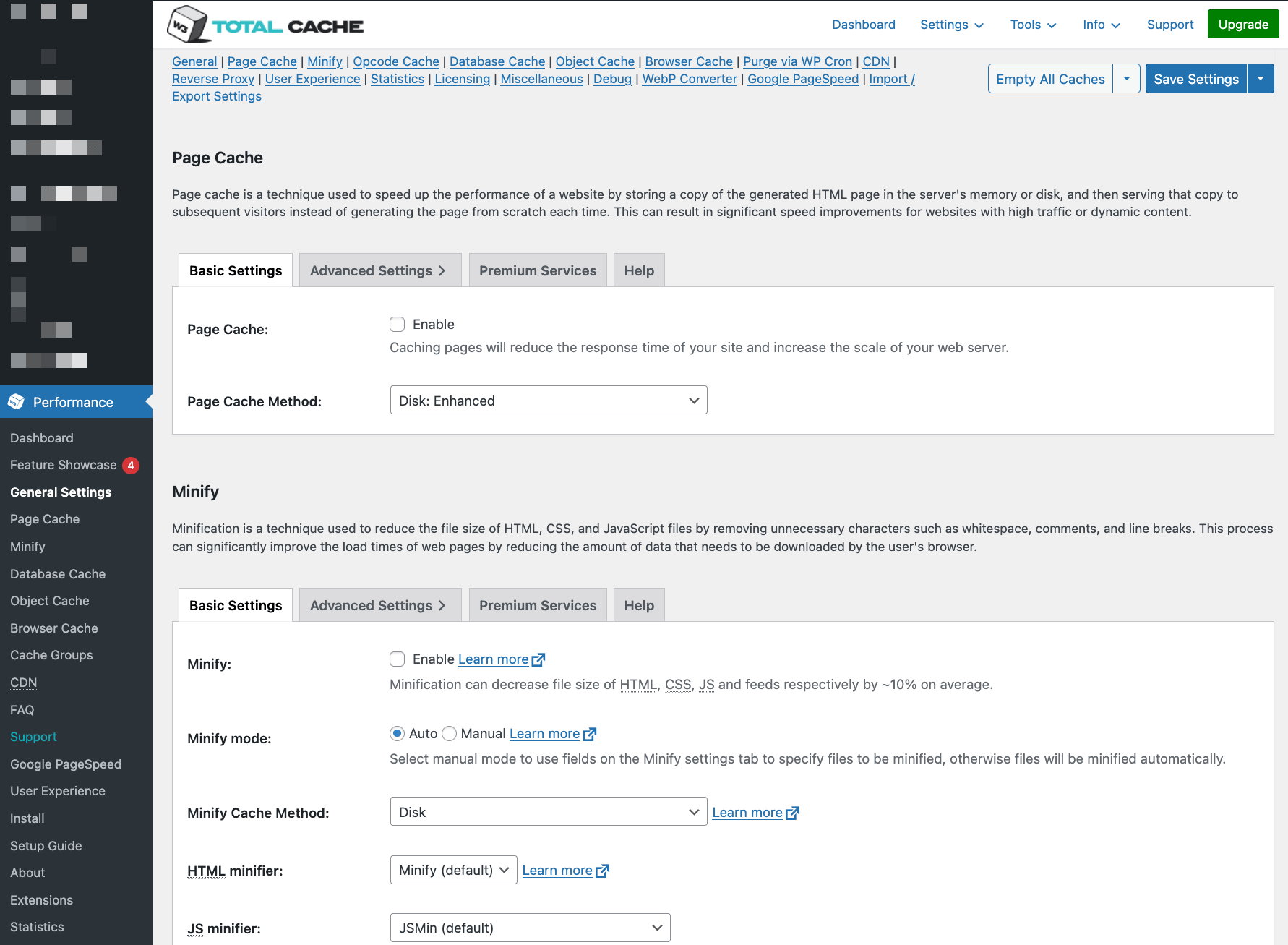Screen dimensions: 1288x945
Task: Enable the Page Cache checkbox
Action: point(397,324)
